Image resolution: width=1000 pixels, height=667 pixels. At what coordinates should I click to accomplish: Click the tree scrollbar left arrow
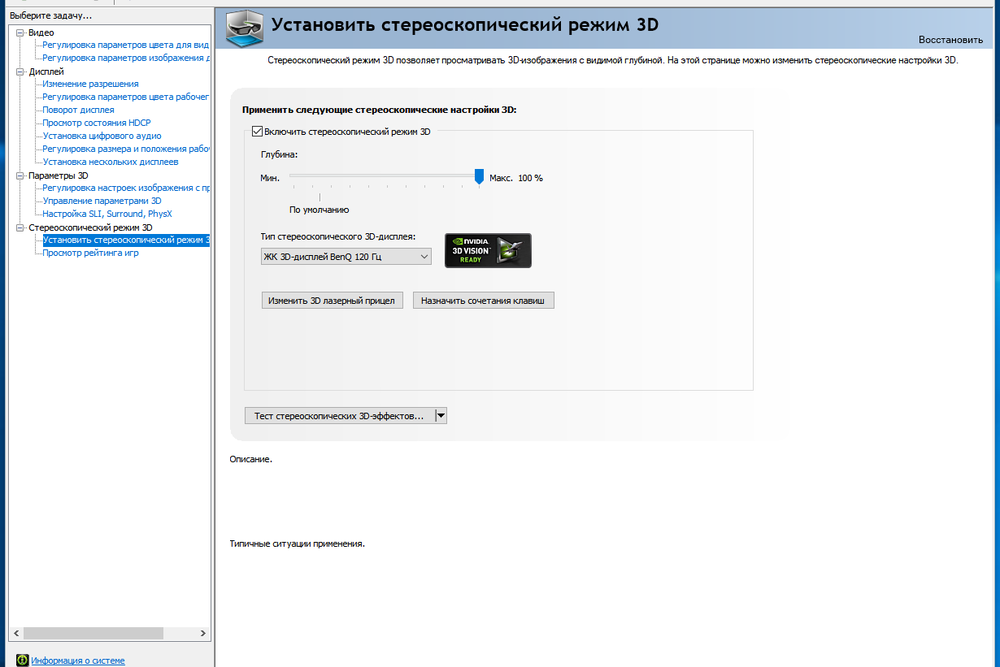pos(17,633)
